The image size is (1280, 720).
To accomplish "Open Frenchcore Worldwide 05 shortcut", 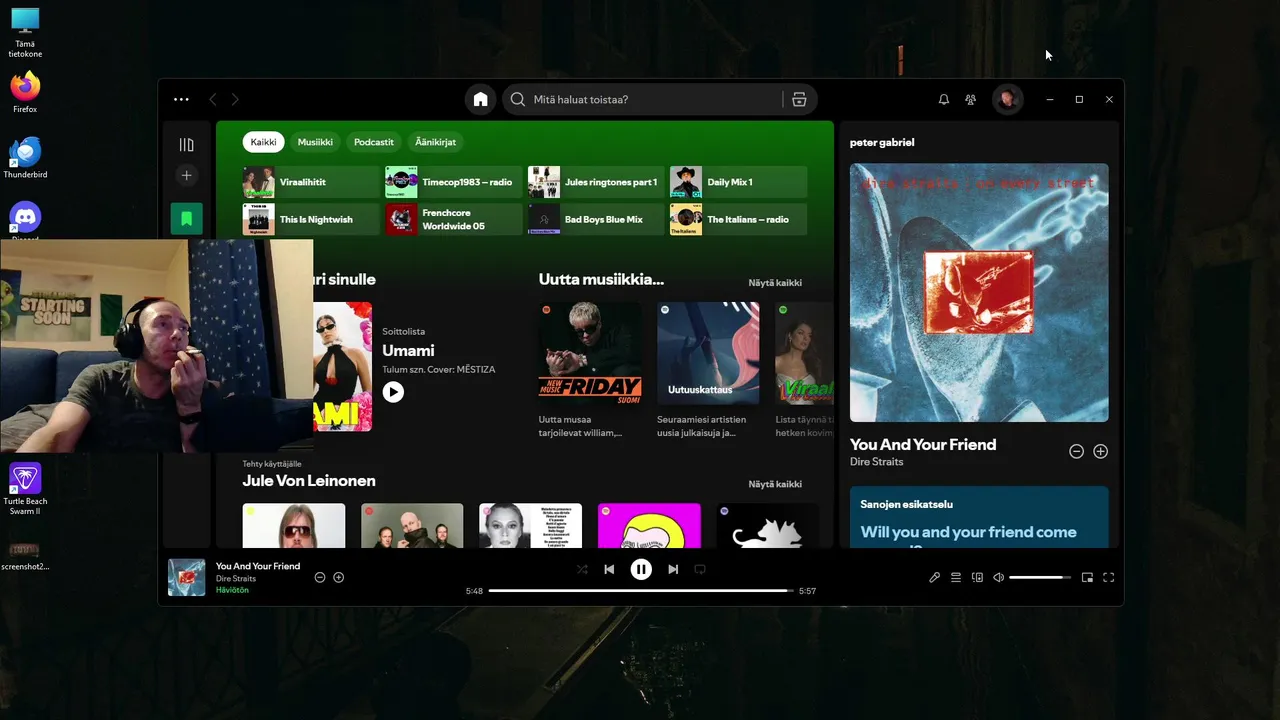I will pyautogui.click(x=453, y=219).
